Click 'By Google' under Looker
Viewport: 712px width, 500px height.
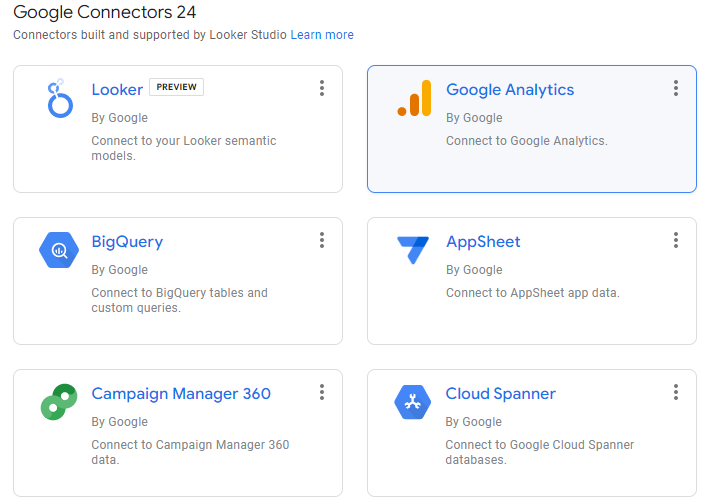[119, 118]
